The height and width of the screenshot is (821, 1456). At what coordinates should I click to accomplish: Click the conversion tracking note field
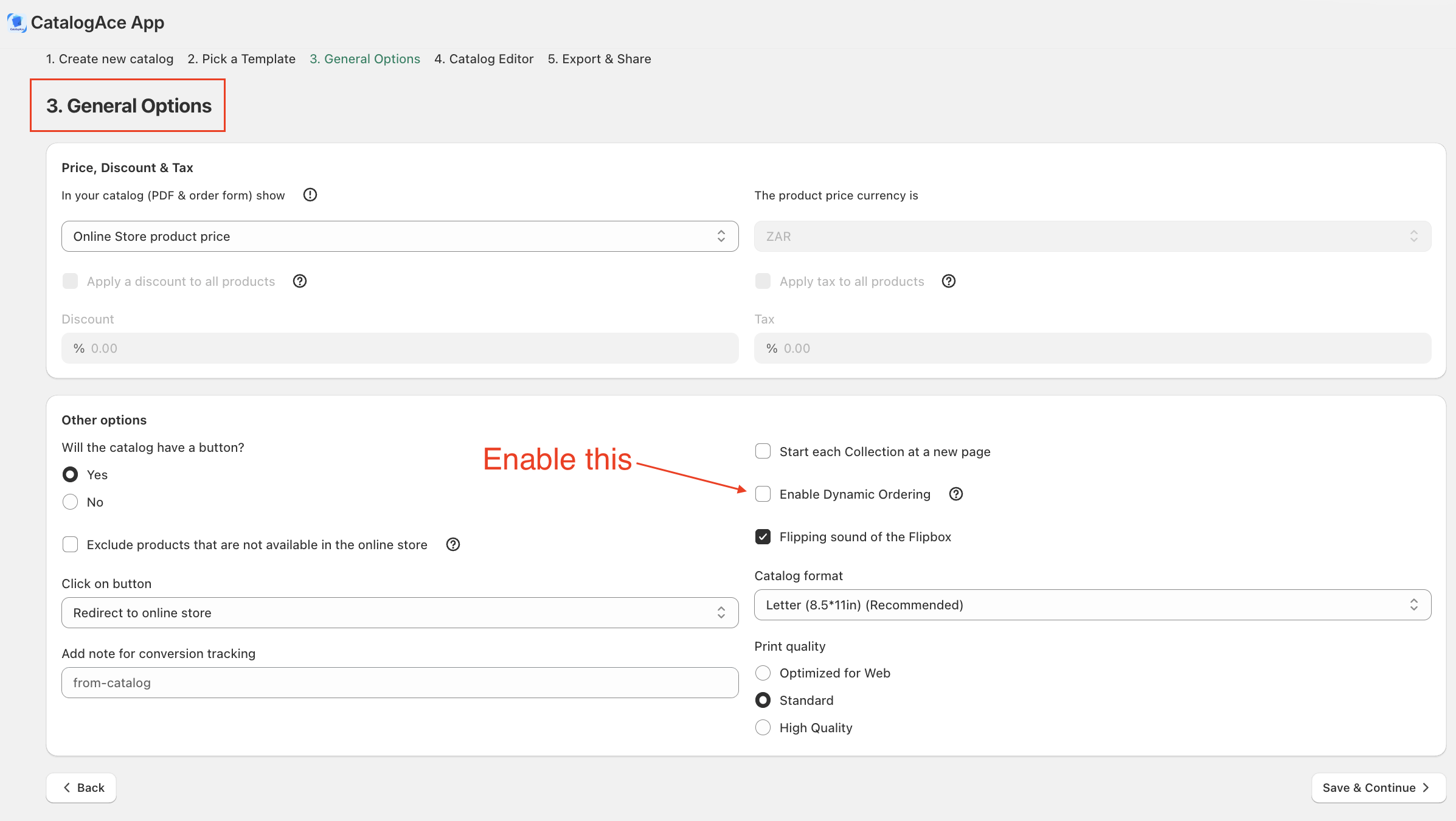[400, 682]
